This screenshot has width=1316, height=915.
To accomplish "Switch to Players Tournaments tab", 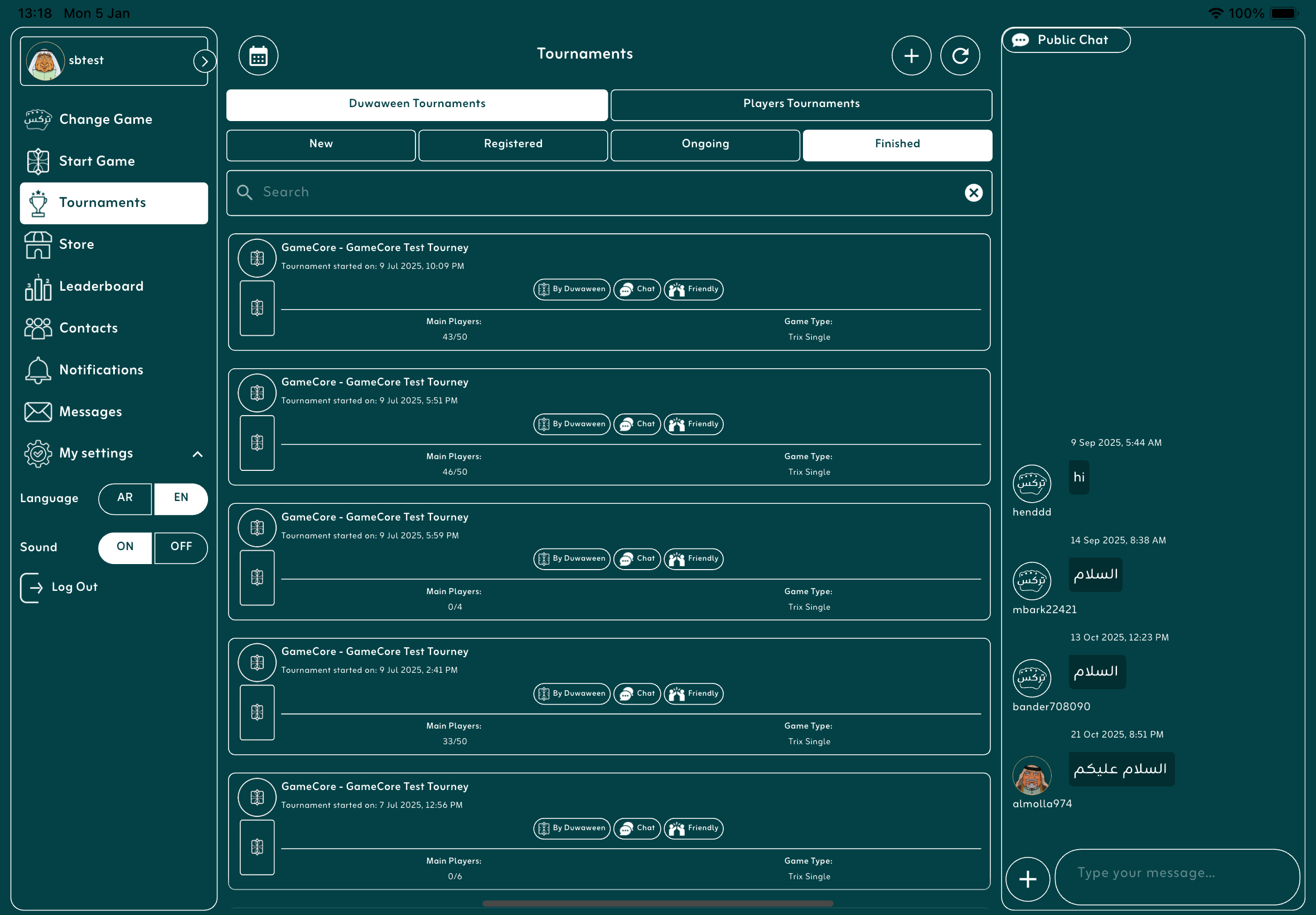I will pos(801,104).
